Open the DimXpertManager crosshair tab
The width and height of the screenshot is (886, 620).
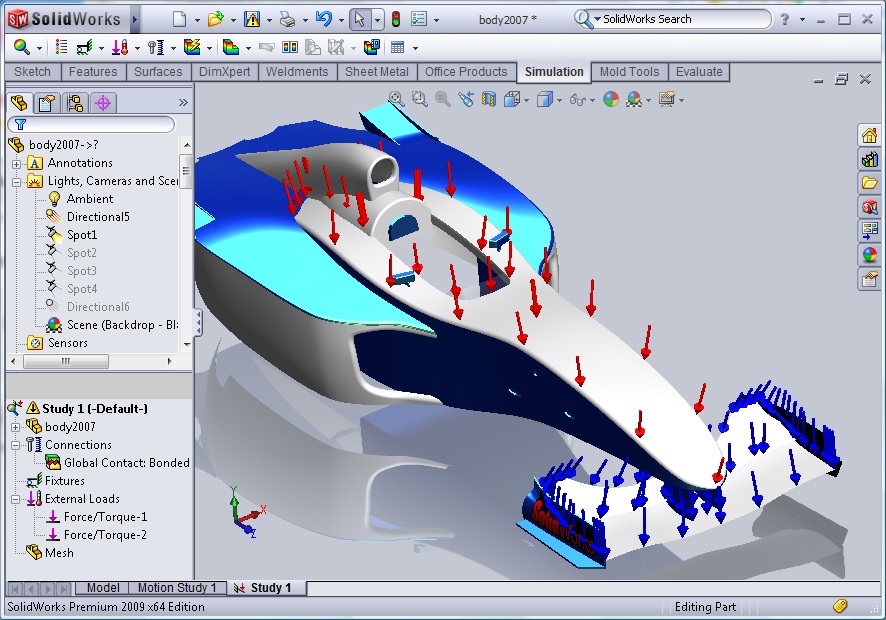tap(103, 103)
